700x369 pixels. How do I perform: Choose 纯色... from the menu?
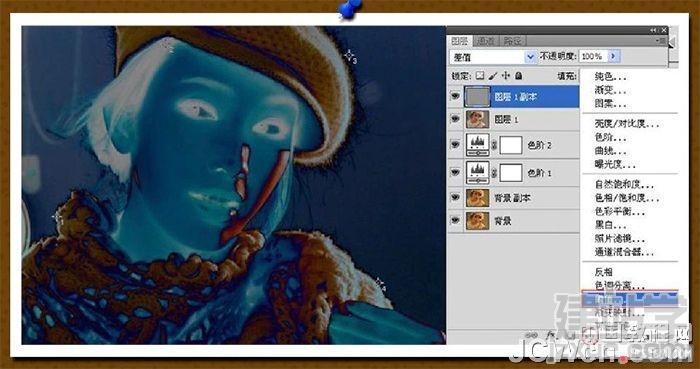click(610, 76)
